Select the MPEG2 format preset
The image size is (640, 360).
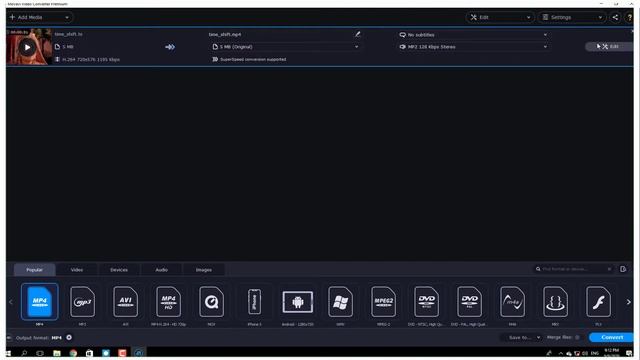click(383, 302)
